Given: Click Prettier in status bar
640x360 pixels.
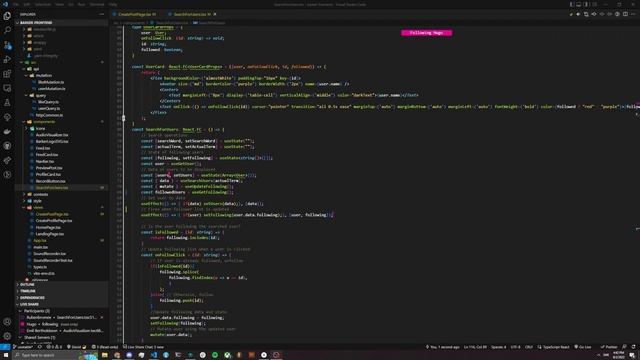Looking at the screenshot, I should tap(609, 347).
